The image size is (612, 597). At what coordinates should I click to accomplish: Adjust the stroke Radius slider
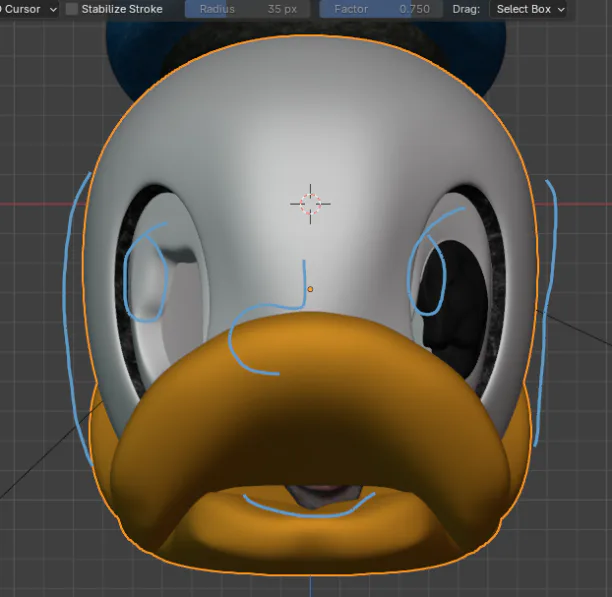[x=248, y=9]
